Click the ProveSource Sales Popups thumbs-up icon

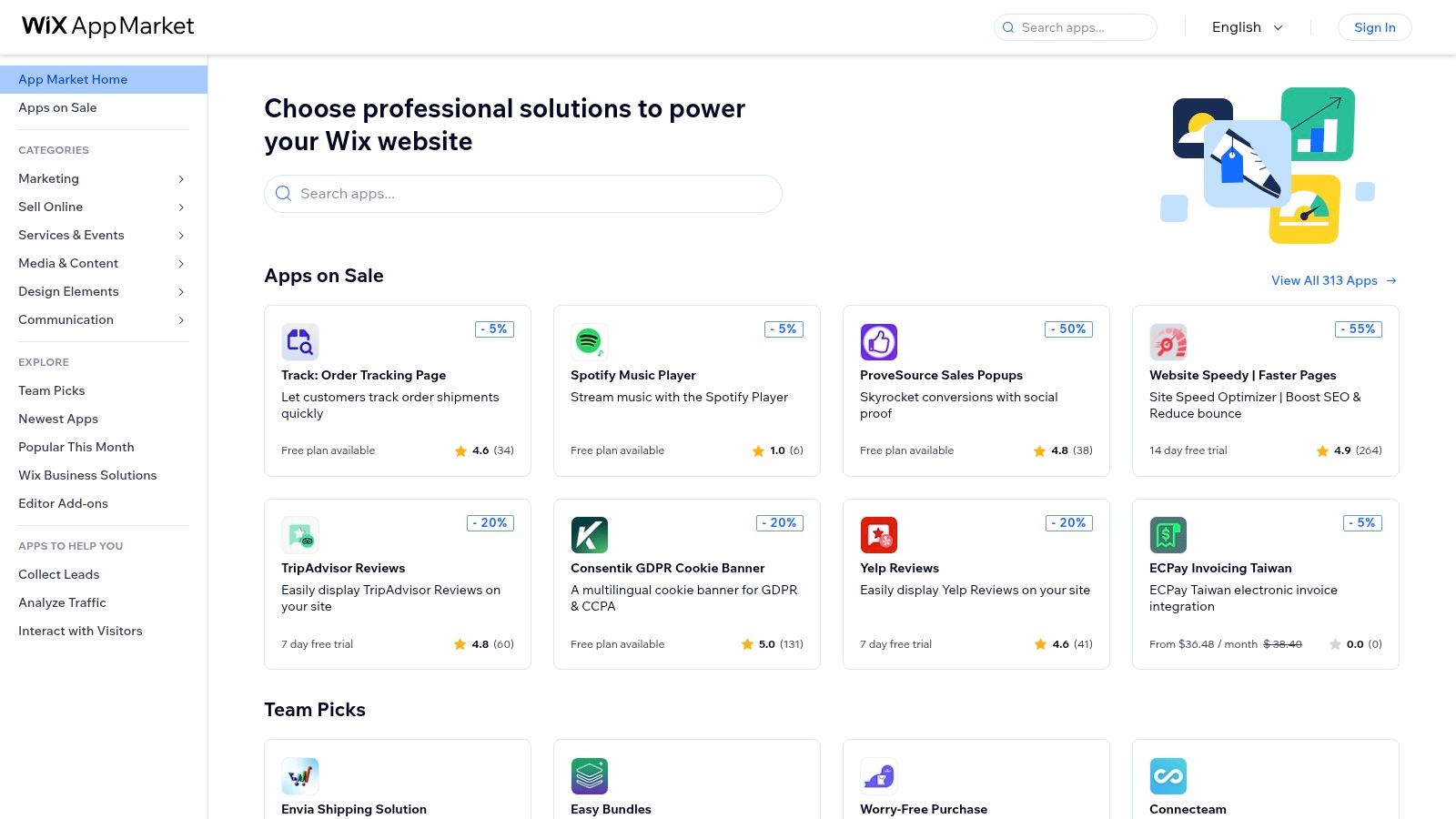coord(879,341)
